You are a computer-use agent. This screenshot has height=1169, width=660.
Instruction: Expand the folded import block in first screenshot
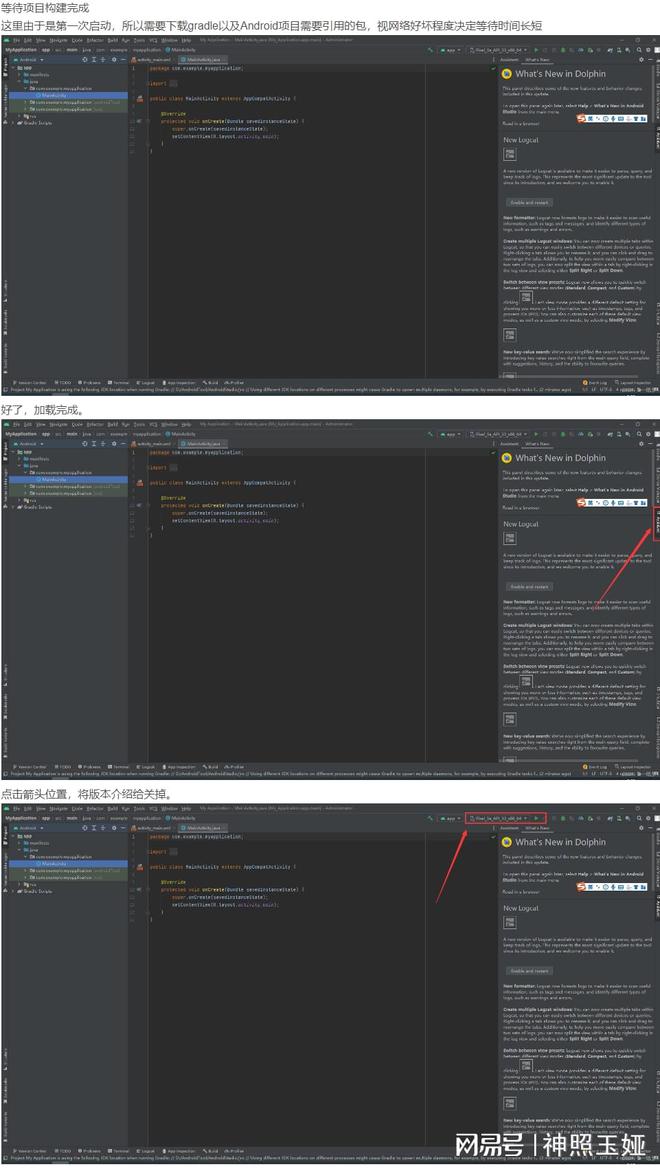pyautogui.click(x=173, y=84)
